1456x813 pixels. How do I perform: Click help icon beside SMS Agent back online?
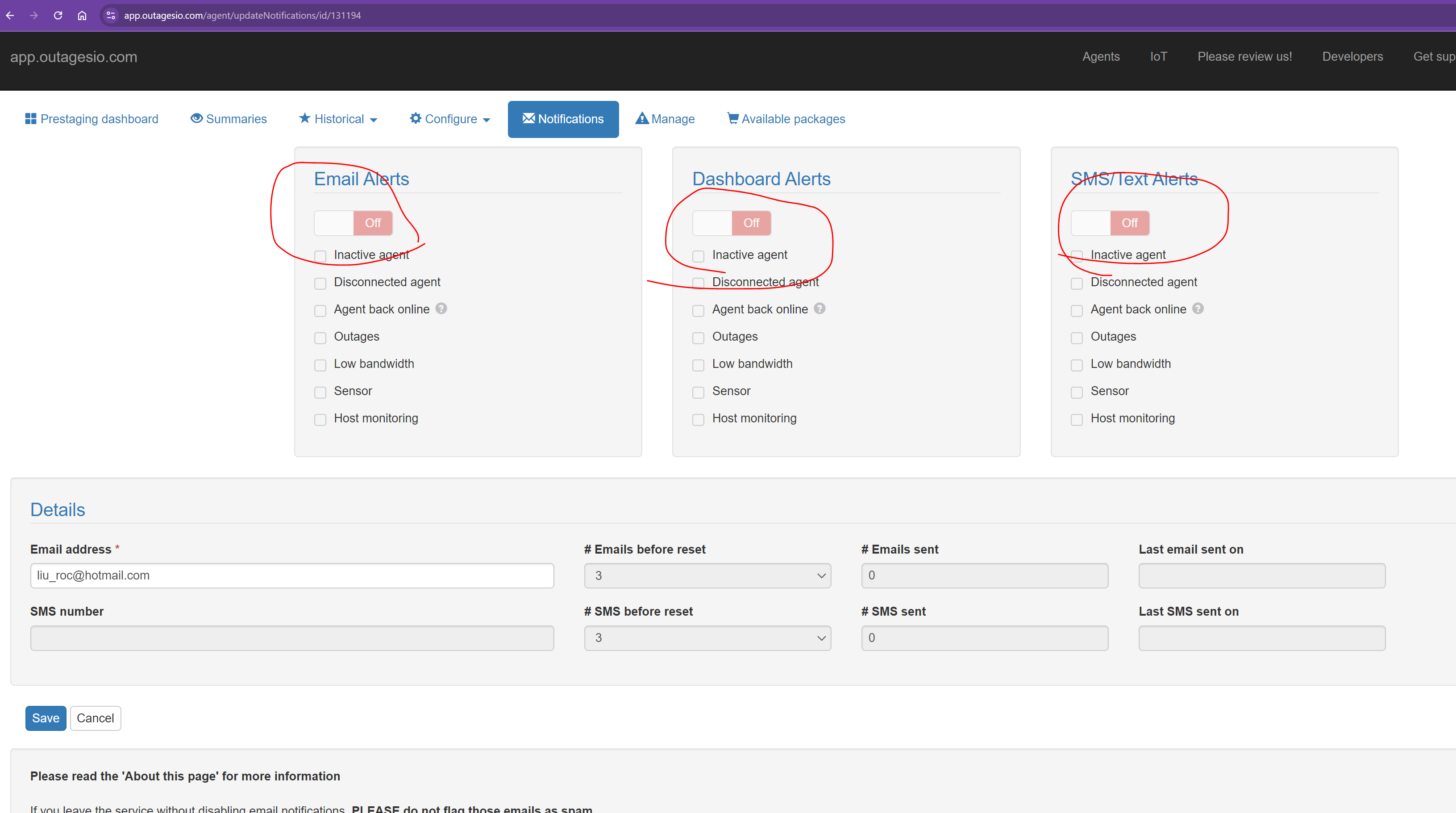point(1198,308)
